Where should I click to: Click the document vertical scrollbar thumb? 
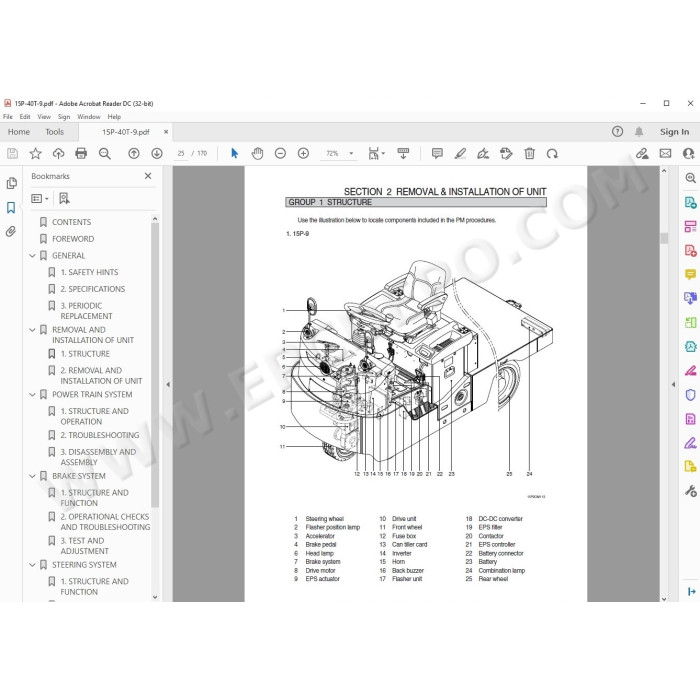(664, 238)
